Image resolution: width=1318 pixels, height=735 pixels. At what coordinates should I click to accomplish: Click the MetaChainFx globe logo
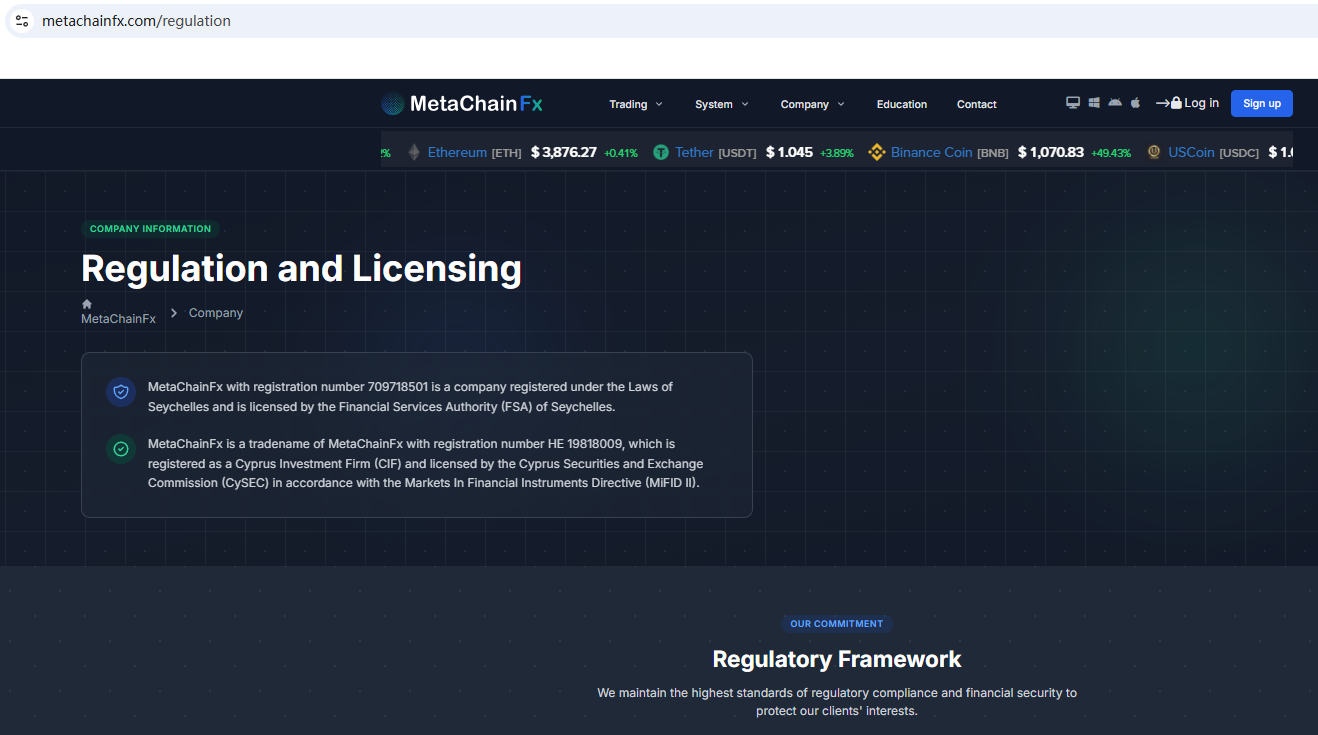coord(393,104)
